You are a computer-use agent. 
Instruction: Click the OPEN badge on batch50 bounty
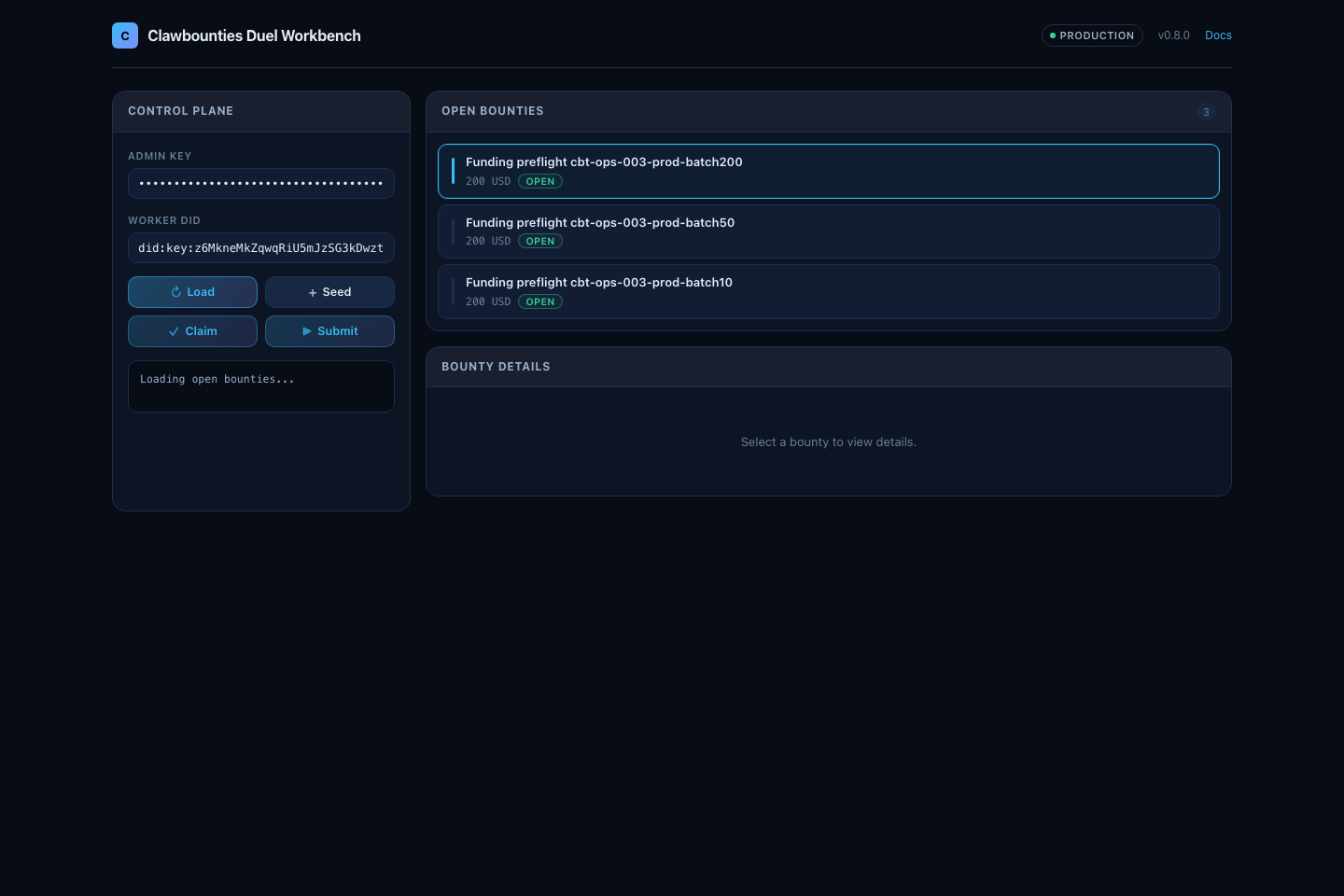click(x=540, y=242)
